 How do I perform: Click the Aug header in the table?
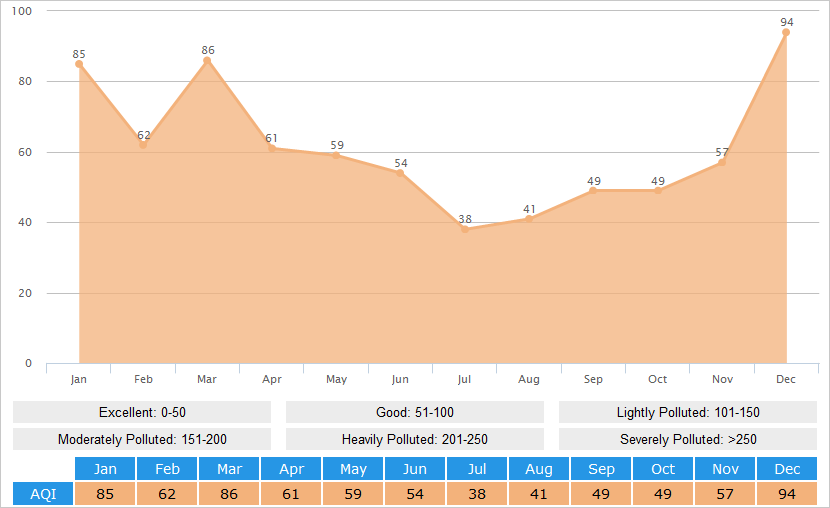click(539, 469)
